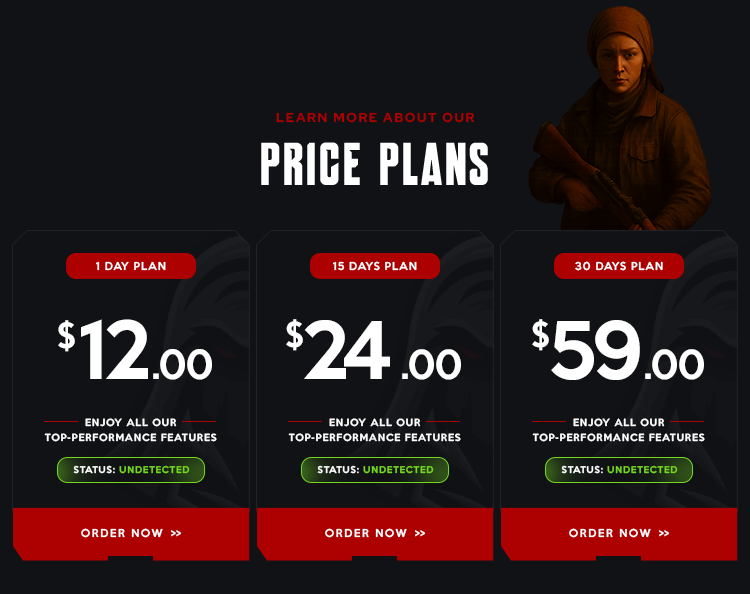Click the Undetected status badge on the 15 Days Plan

[375, 470]
